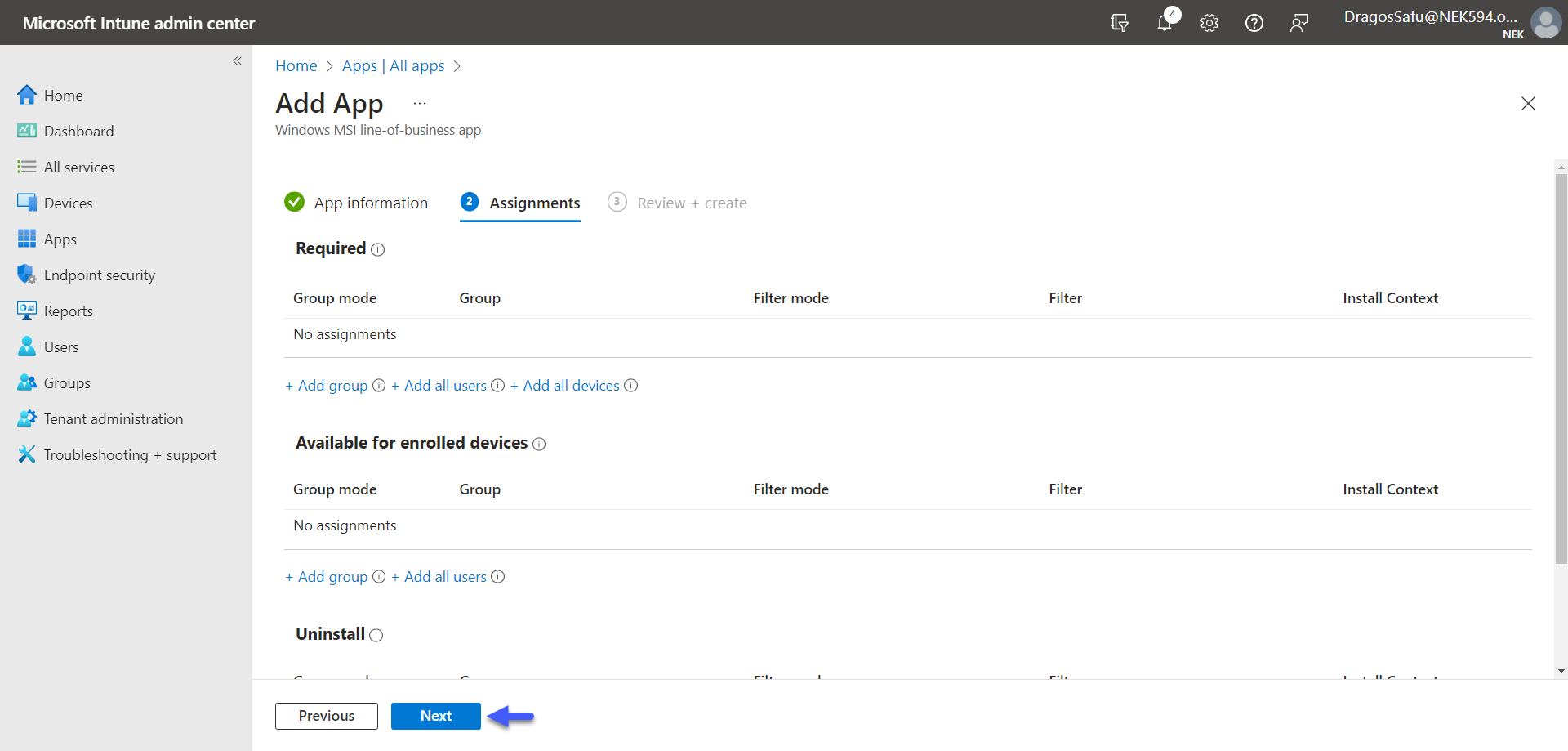
Task: Select Review + create step
Action: tap(677, 203)
